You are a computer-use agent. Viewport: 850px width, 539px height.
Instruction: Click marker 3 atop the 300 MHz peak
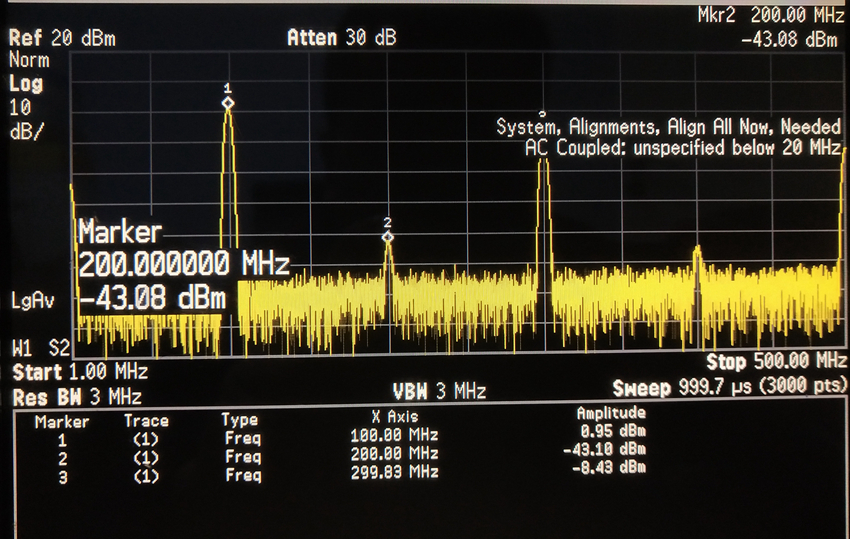tap(541, 116)
